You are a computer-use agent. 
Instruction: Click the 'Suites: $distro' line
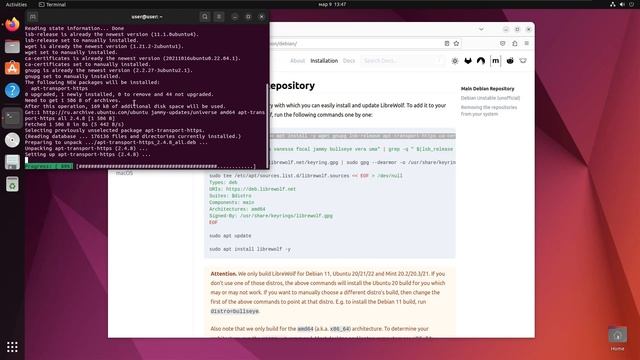tap(230, 196)
